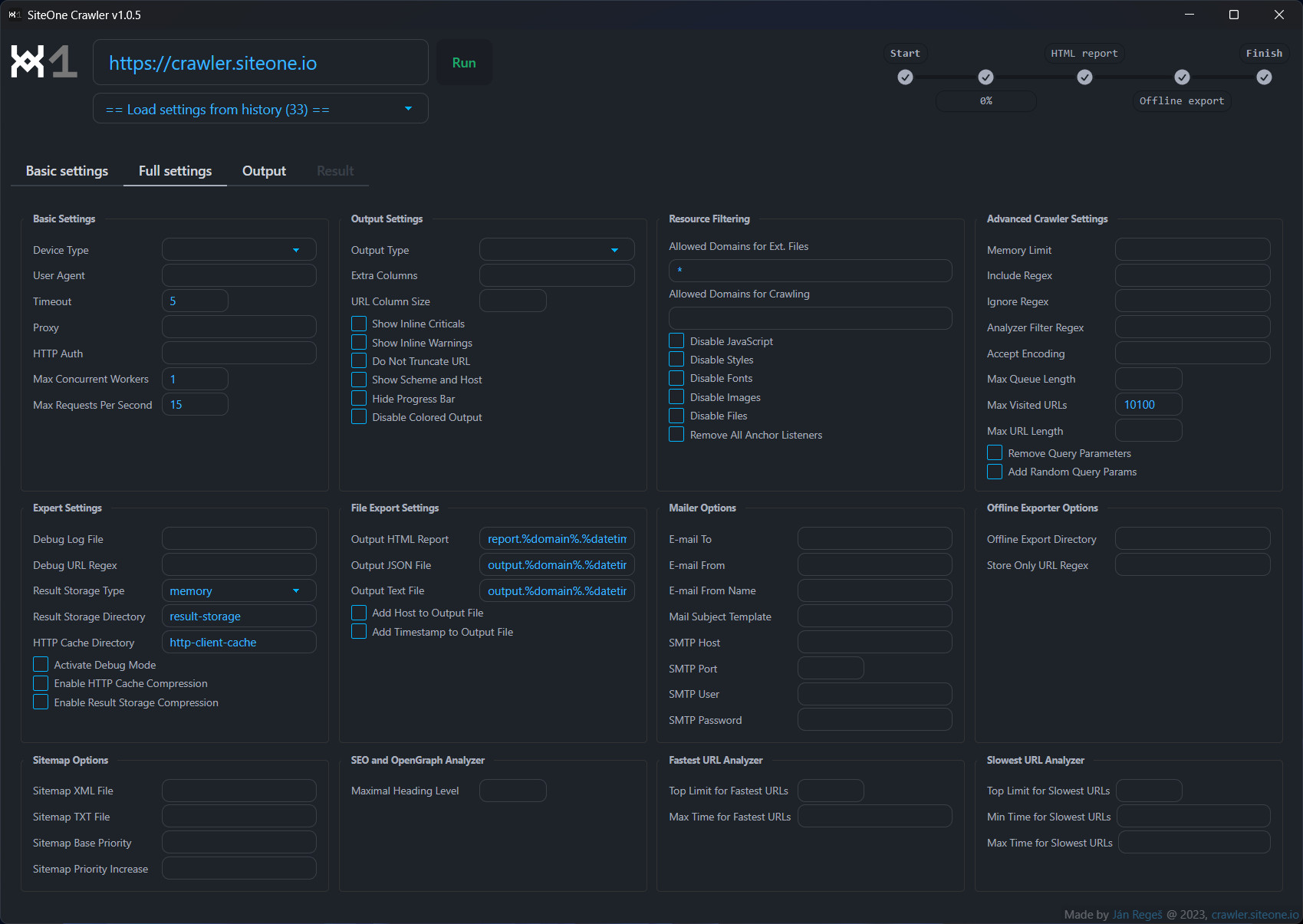Toggle Show Inline Warnings checkbox

359,342
